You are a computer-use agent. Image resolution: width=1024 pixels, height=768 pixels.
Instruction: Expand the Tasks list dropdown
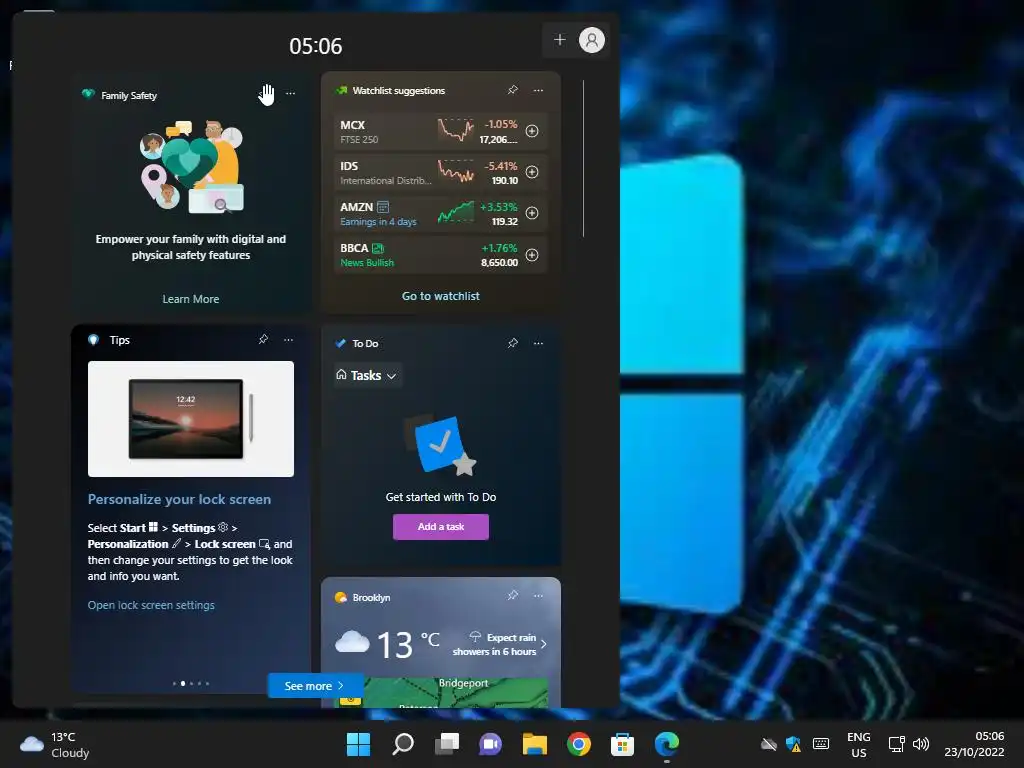pos(367,376)
